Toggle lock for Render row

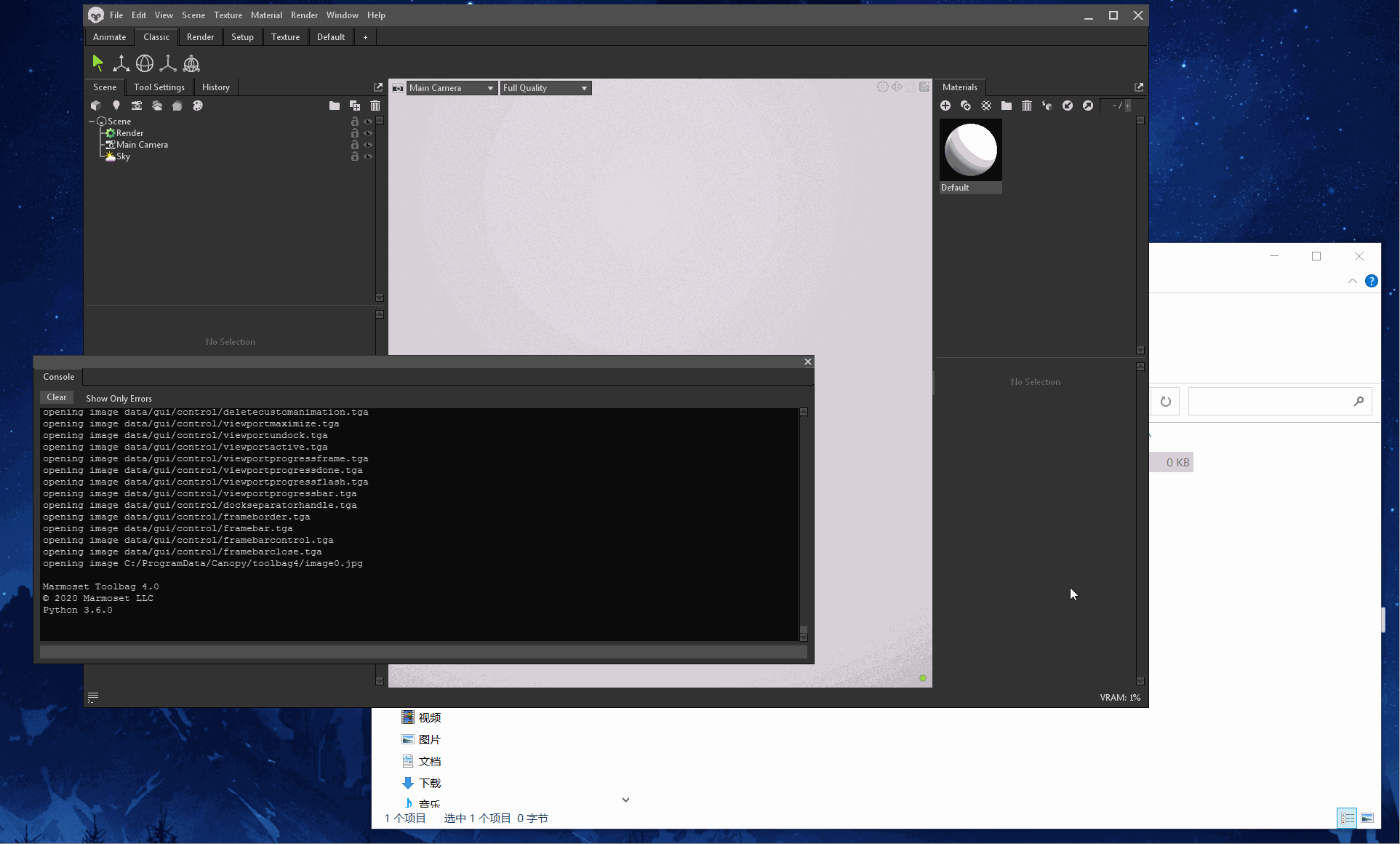coord(355,133)
